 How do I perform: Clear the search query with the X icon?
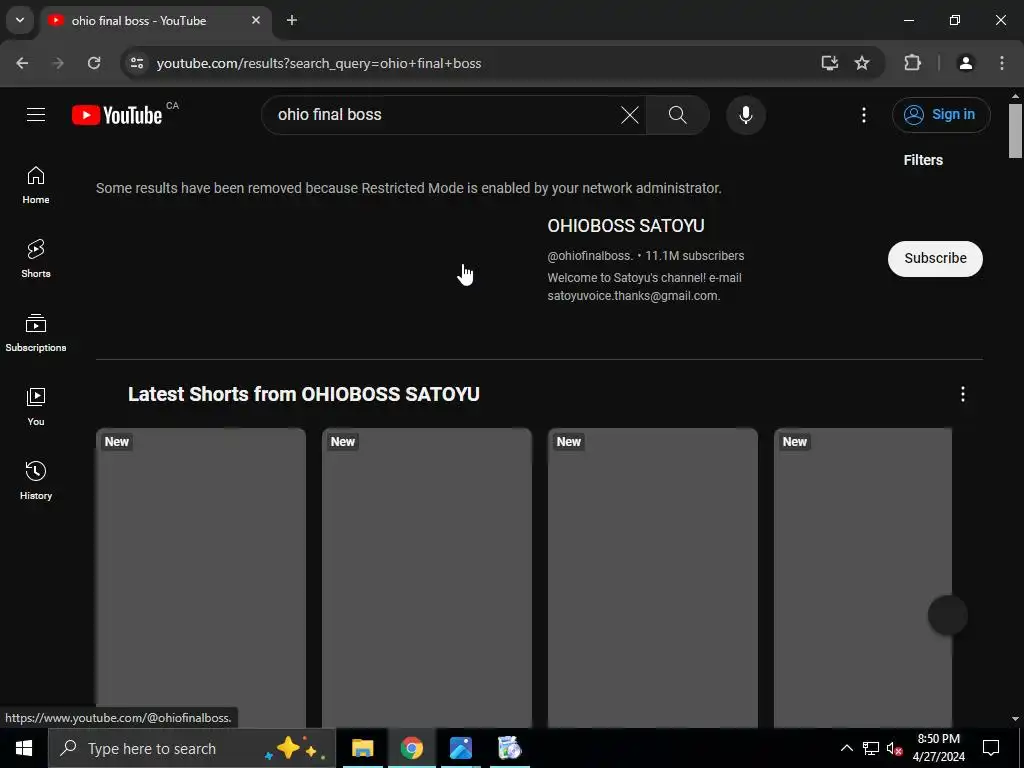point(630,115)
